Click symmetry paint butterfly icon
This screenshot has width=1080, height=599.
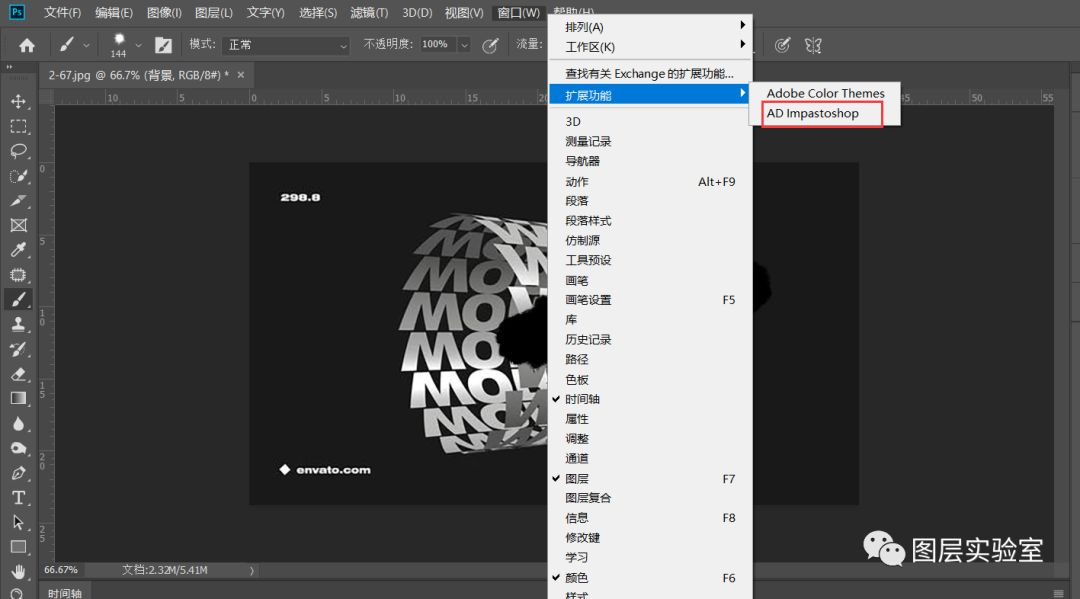click(813, 45)
